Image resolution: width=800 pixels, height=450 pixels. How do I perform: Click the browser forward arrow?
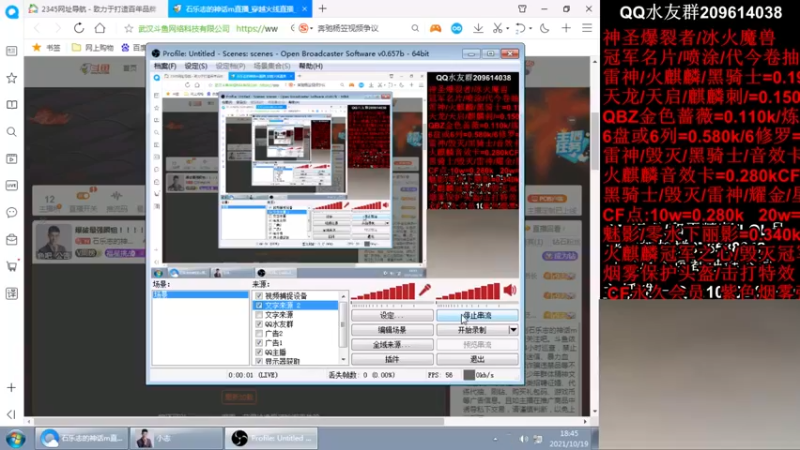[57, 28]
